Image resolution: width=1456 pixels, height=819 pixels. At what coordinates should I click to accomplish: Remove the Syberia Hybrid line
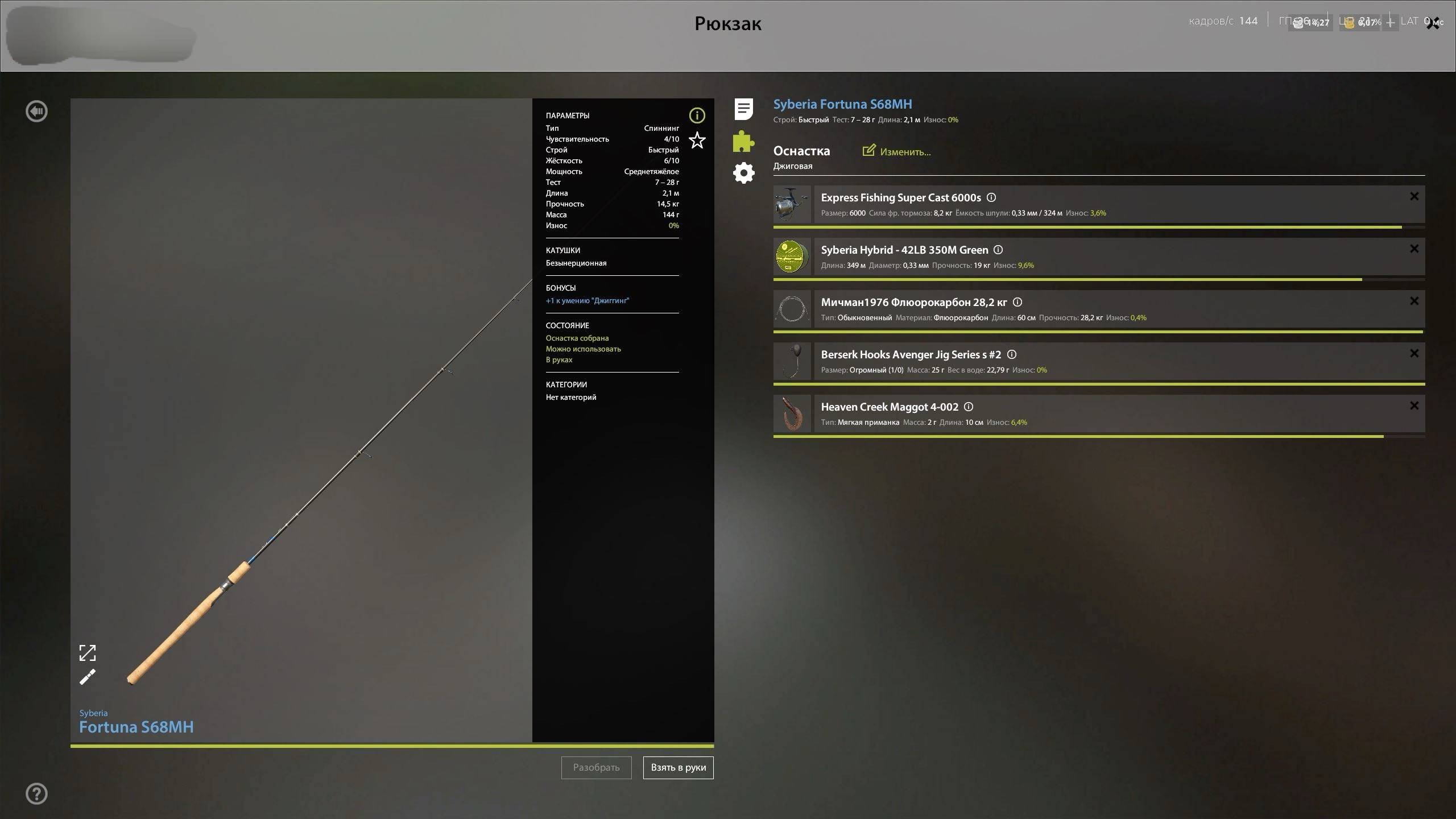click(x=1414, y=249)
